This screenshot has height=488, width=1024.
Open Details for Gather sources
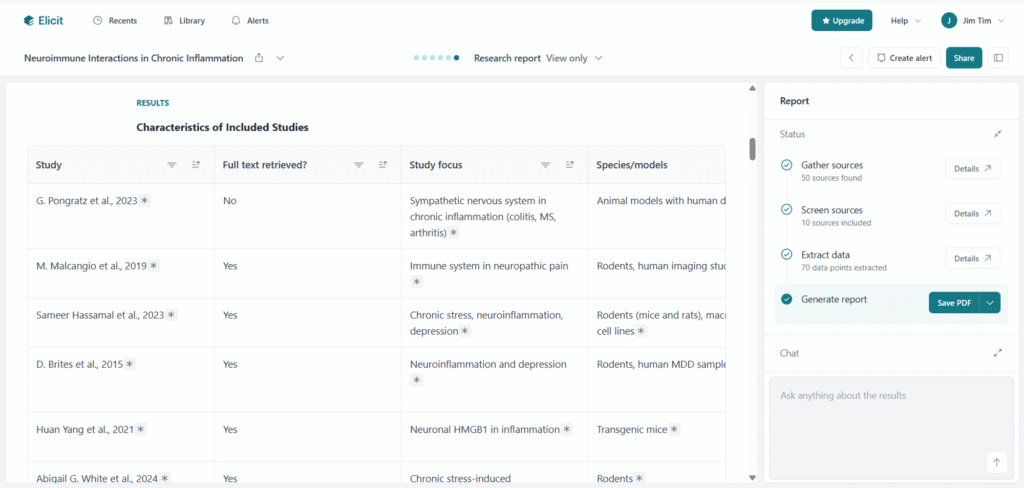[972, 169]
